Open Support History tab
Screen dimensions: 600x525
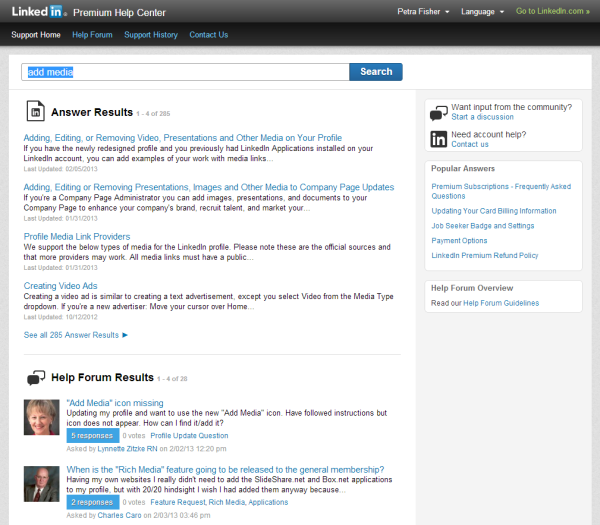click(151, 35)
